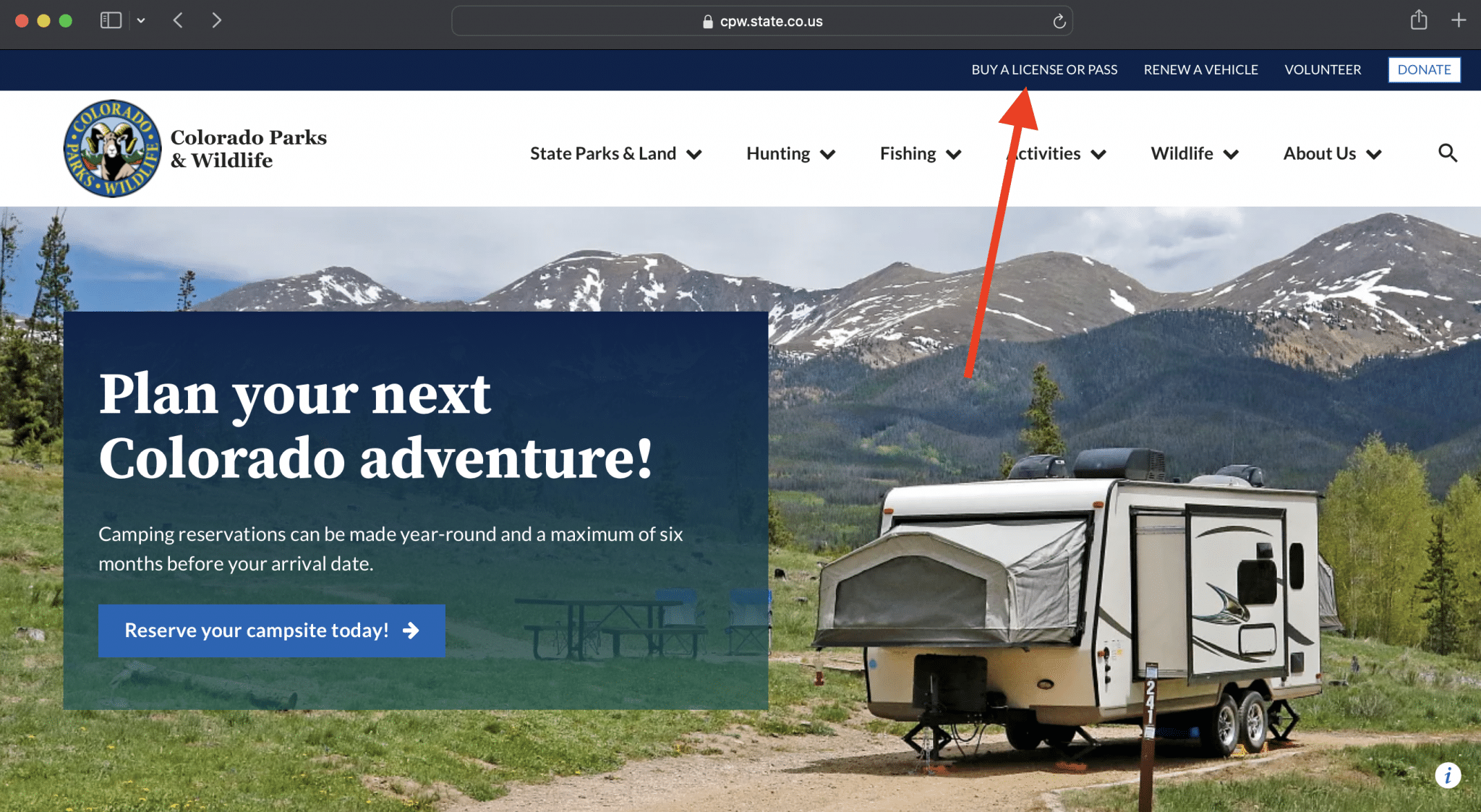This screenshot has height=812, width=1481.
Task: Open the sidebar options chevron in Safari
Action: click(141, 21)
